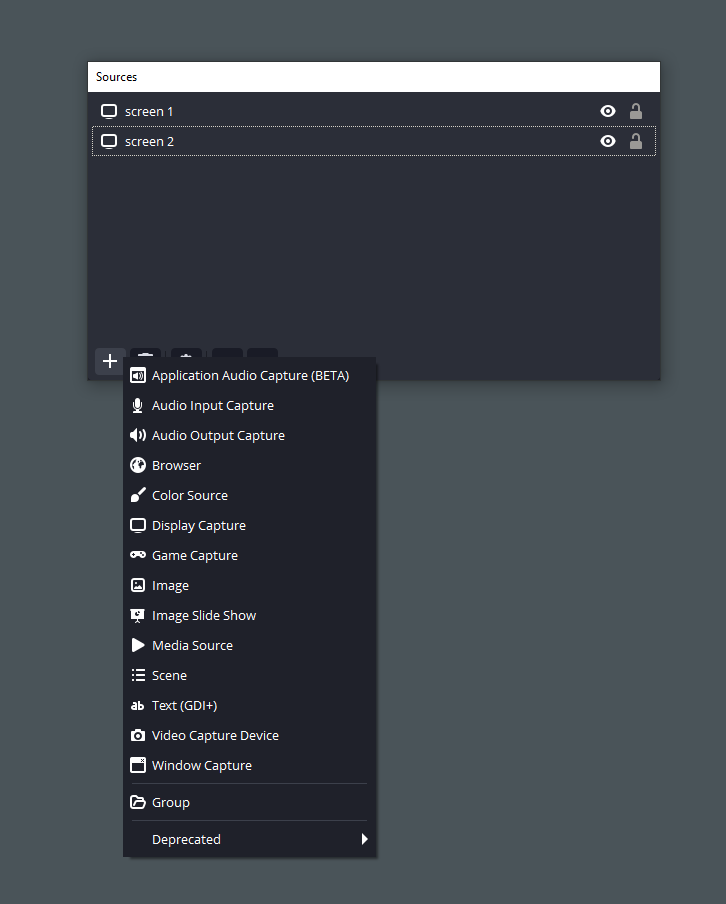Click the globe icon beside Browser
726x904 pixels.
click(x=138, y=465)
